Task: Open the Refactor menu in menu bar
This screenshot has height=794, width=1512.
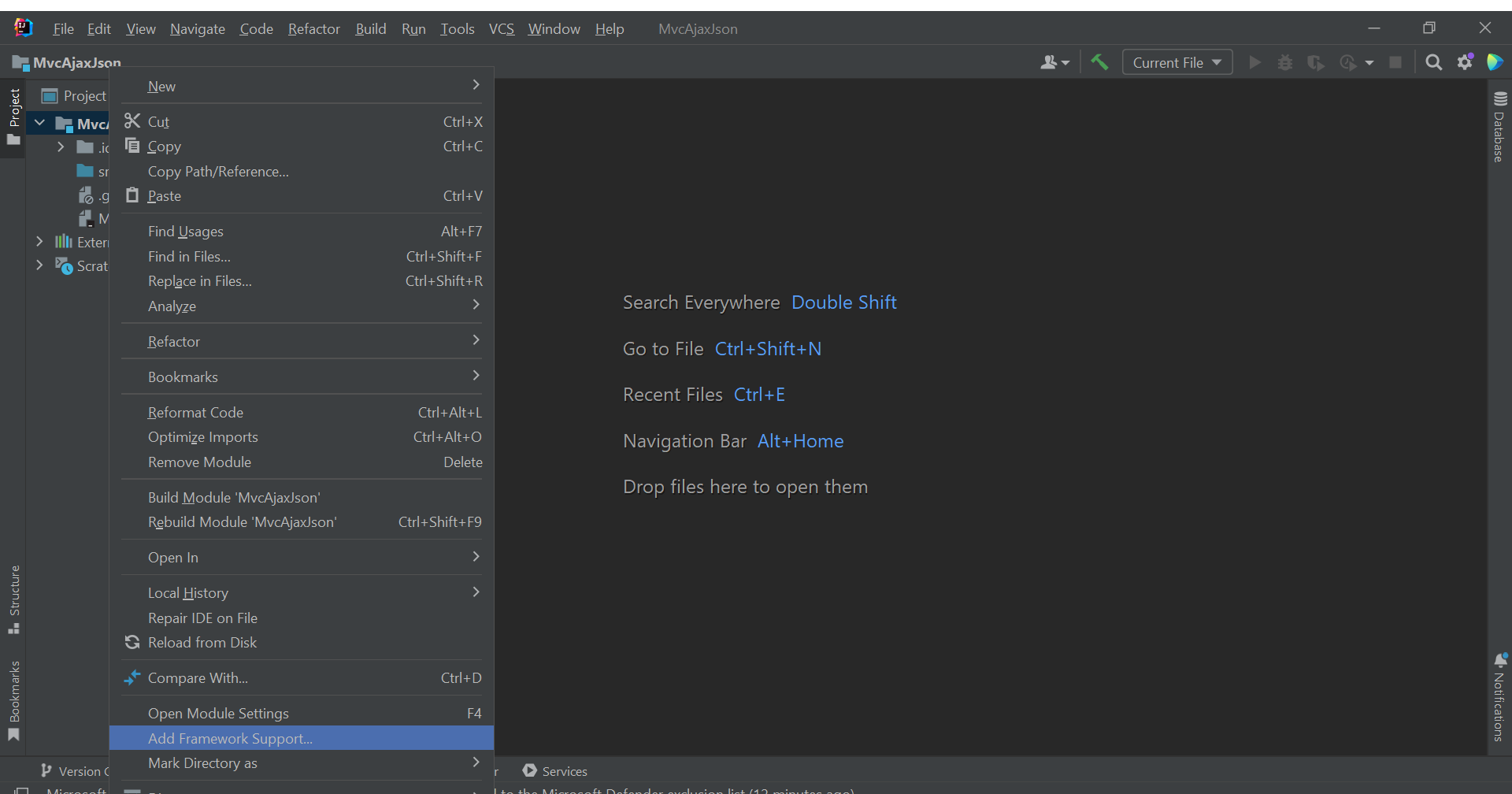Action: (x=313, y=29)
